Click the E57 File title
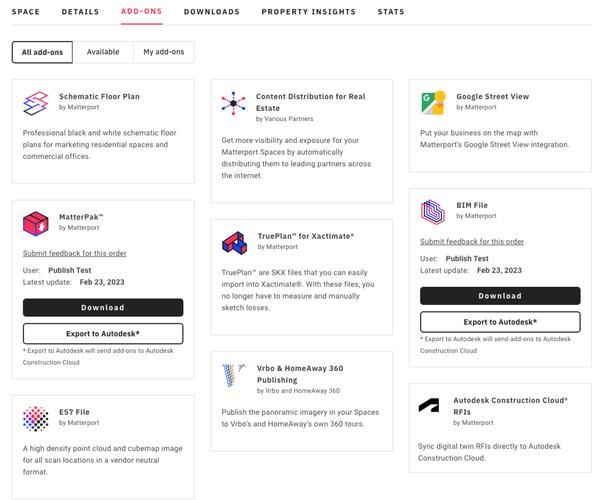Screen dimensions: 611x500 coord(74,412)
